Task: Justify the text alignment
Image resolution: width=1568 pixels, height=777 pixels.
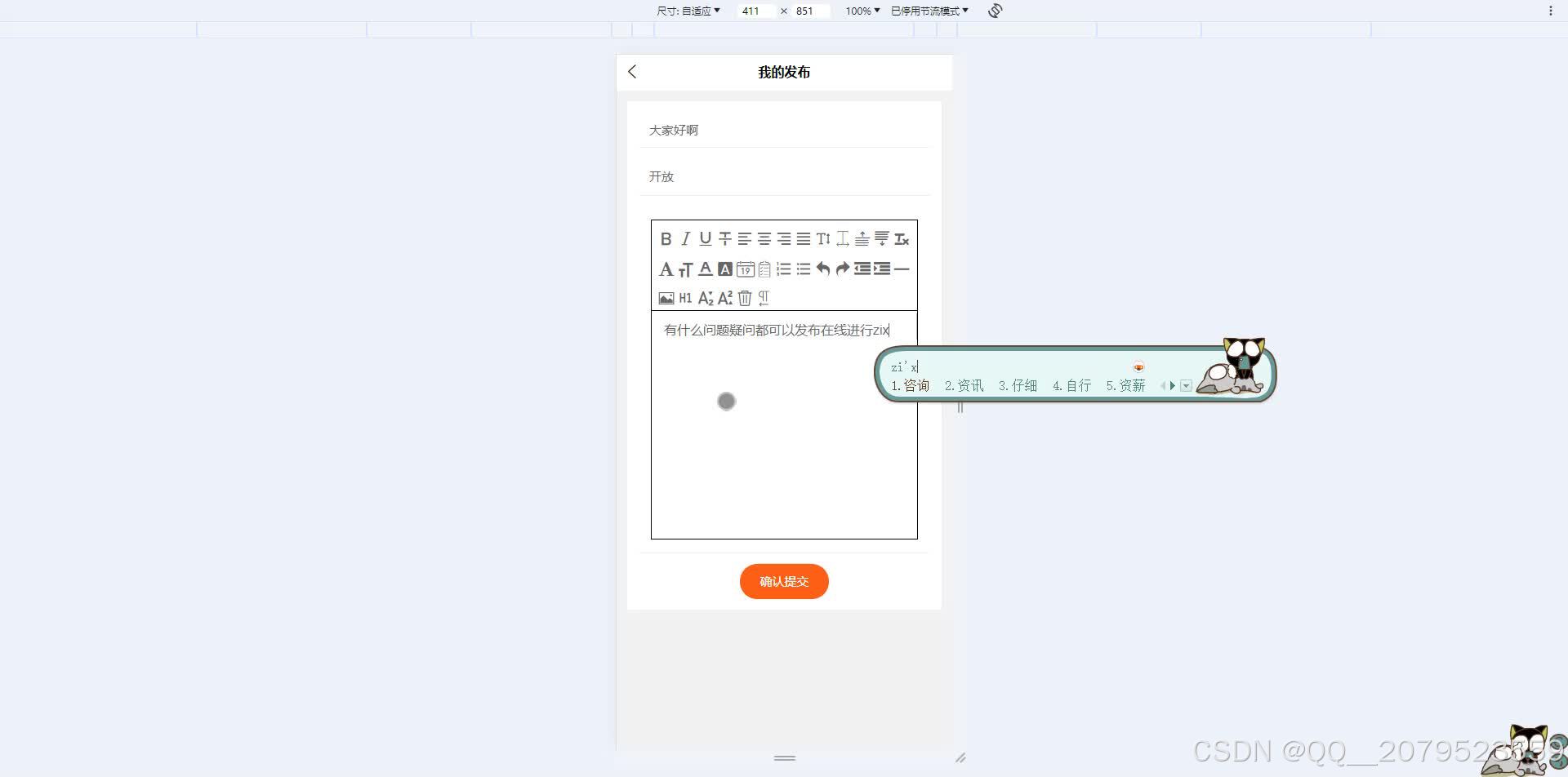Action: click(803, 239)
